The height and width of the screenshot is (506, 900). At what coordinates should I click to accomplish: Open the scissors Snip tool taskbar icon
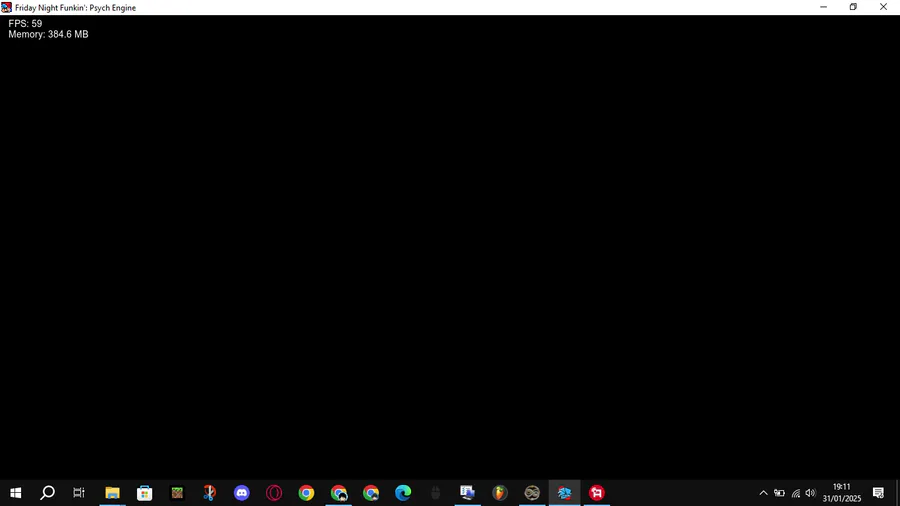point(210,493)
